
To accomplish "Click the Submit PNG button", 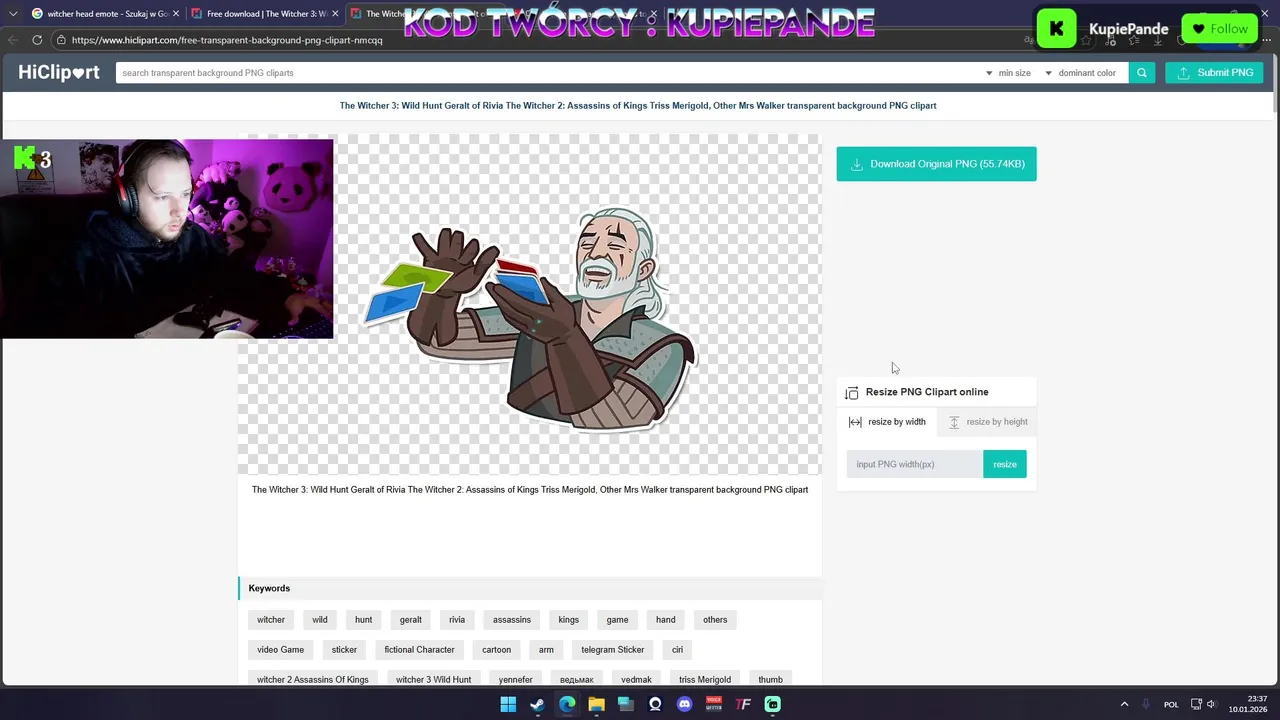I will (1214, 73).
